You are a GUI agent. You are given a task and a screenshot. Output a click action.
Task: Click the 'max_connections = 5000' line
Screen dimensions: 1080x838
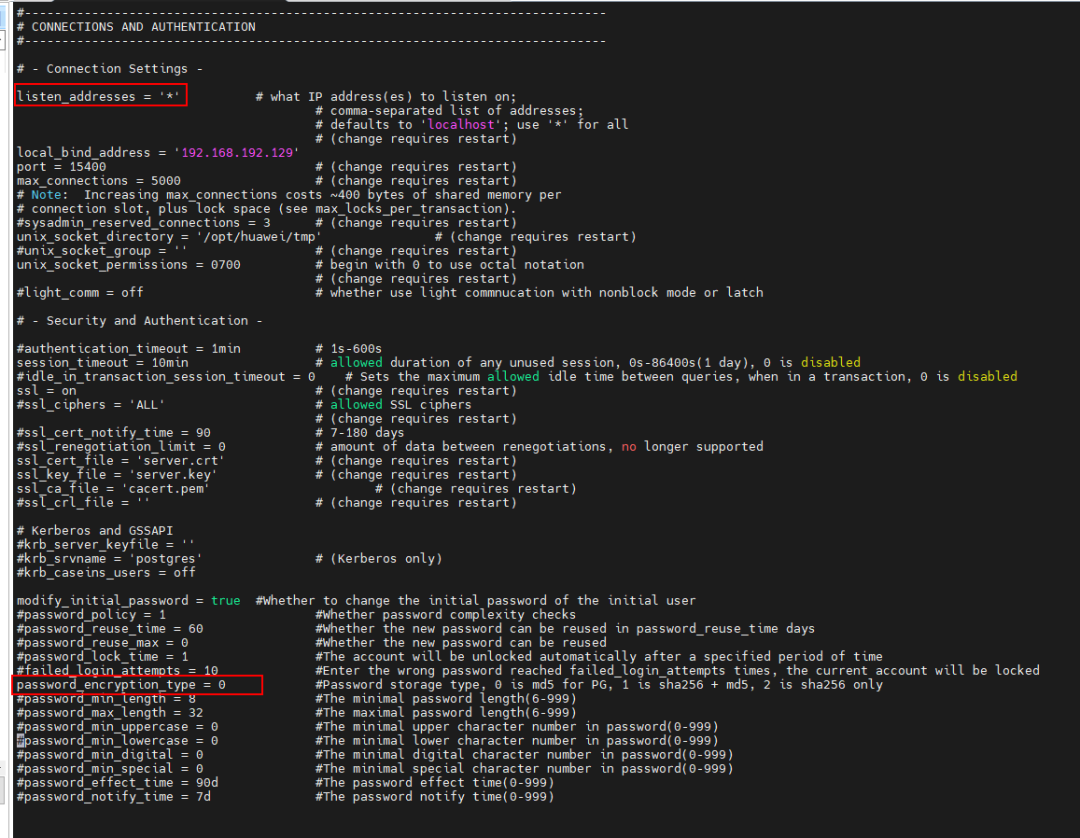[98, 180]
